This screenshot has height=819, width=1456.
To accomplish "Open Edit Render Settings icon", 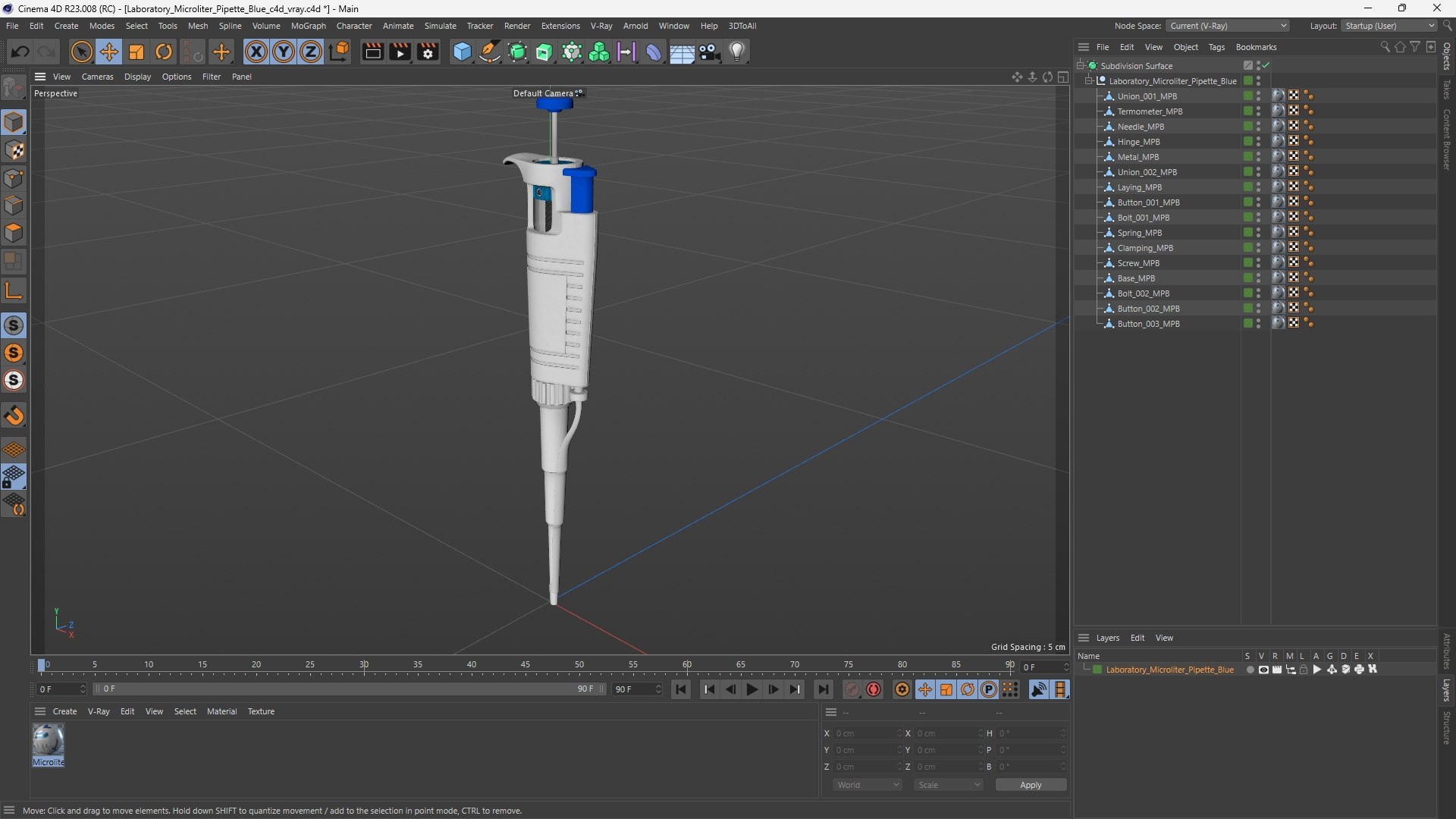I will 428,52.
